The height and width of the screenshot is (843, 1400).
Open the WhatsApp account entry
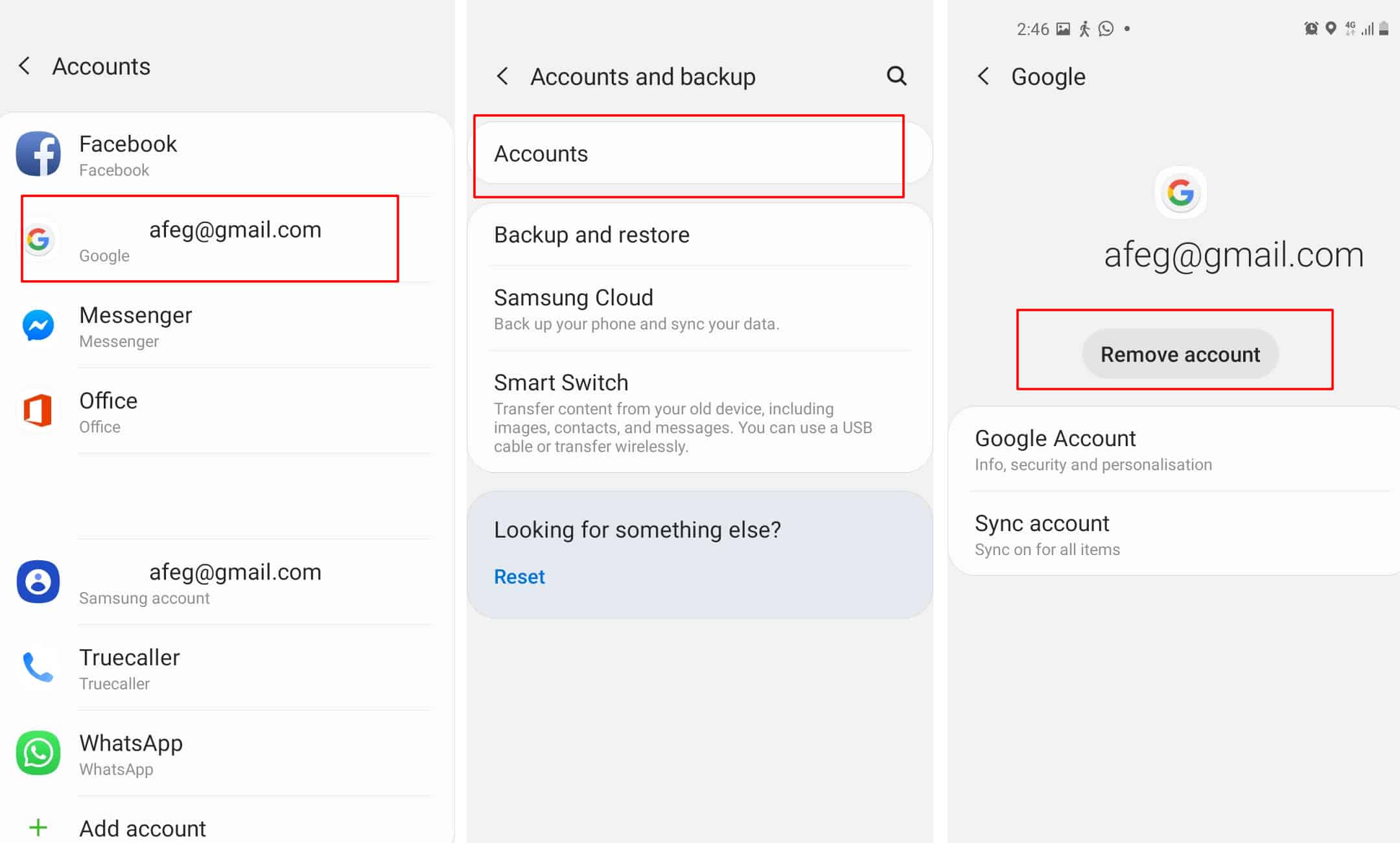(x=227, y=753)
